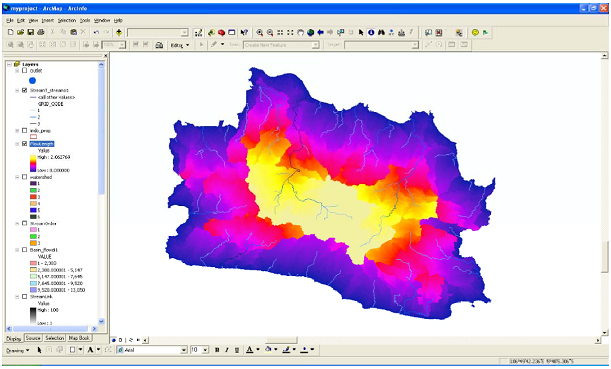
Task: Click the Add Data button
Action: [x=119, y=33]
